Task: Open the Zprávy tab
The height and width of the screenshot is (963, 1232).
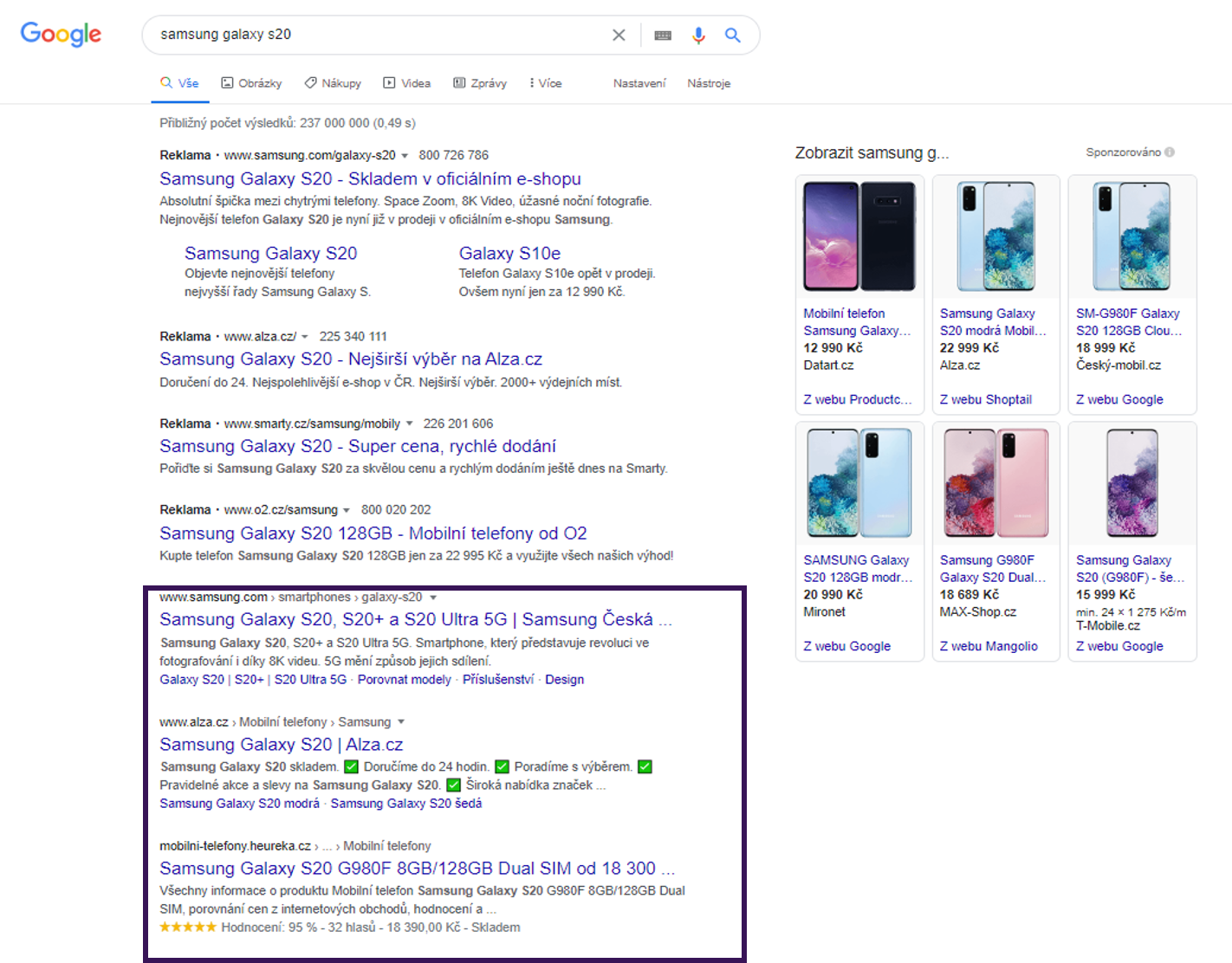Action: 480,83
